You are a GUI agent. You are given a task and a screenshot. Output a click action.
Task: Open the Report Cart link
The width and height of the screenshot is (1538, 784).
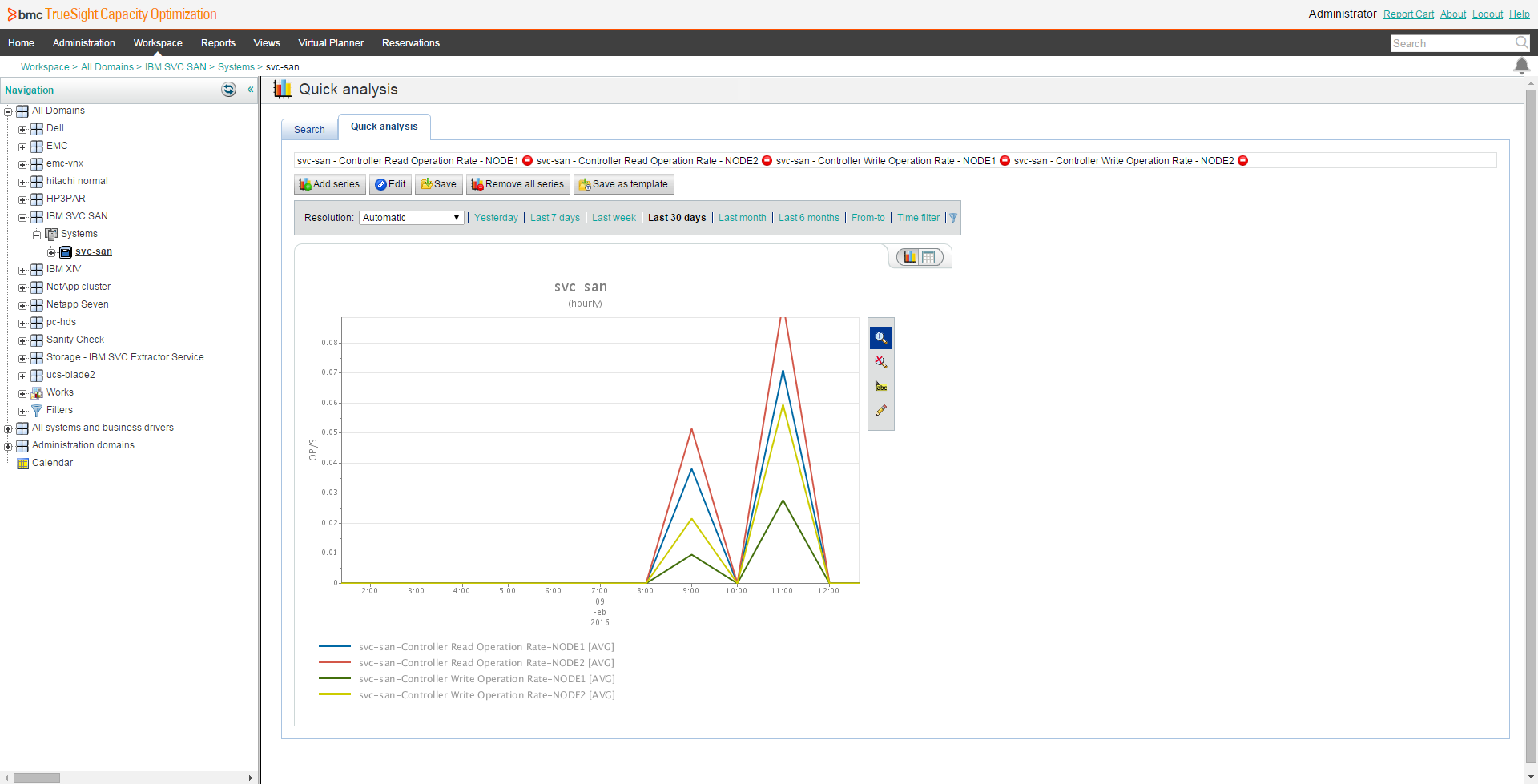click(x=1408, y=14)
